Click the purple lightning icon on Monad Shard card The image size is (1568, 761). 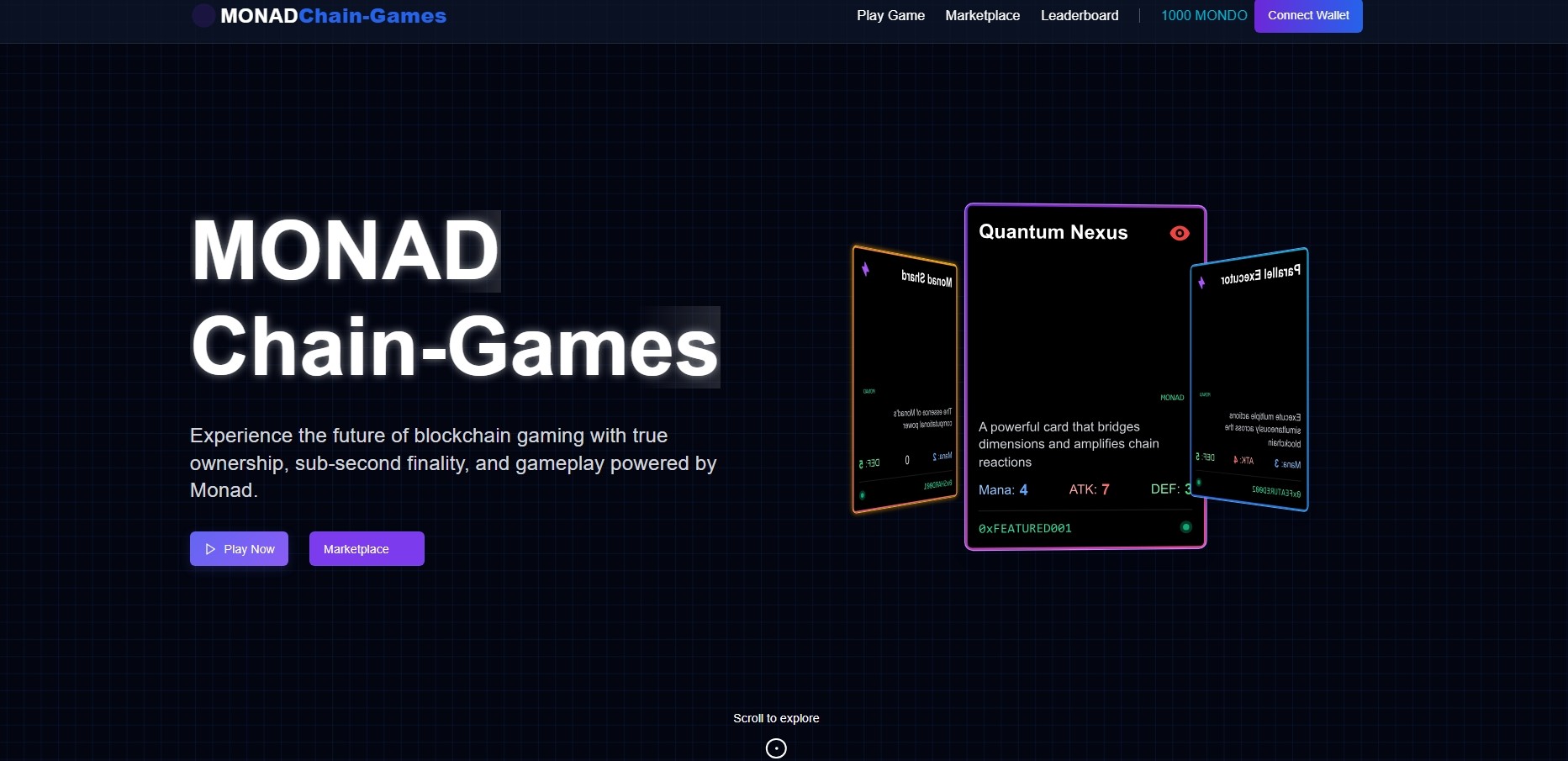(x=865, y=269)
